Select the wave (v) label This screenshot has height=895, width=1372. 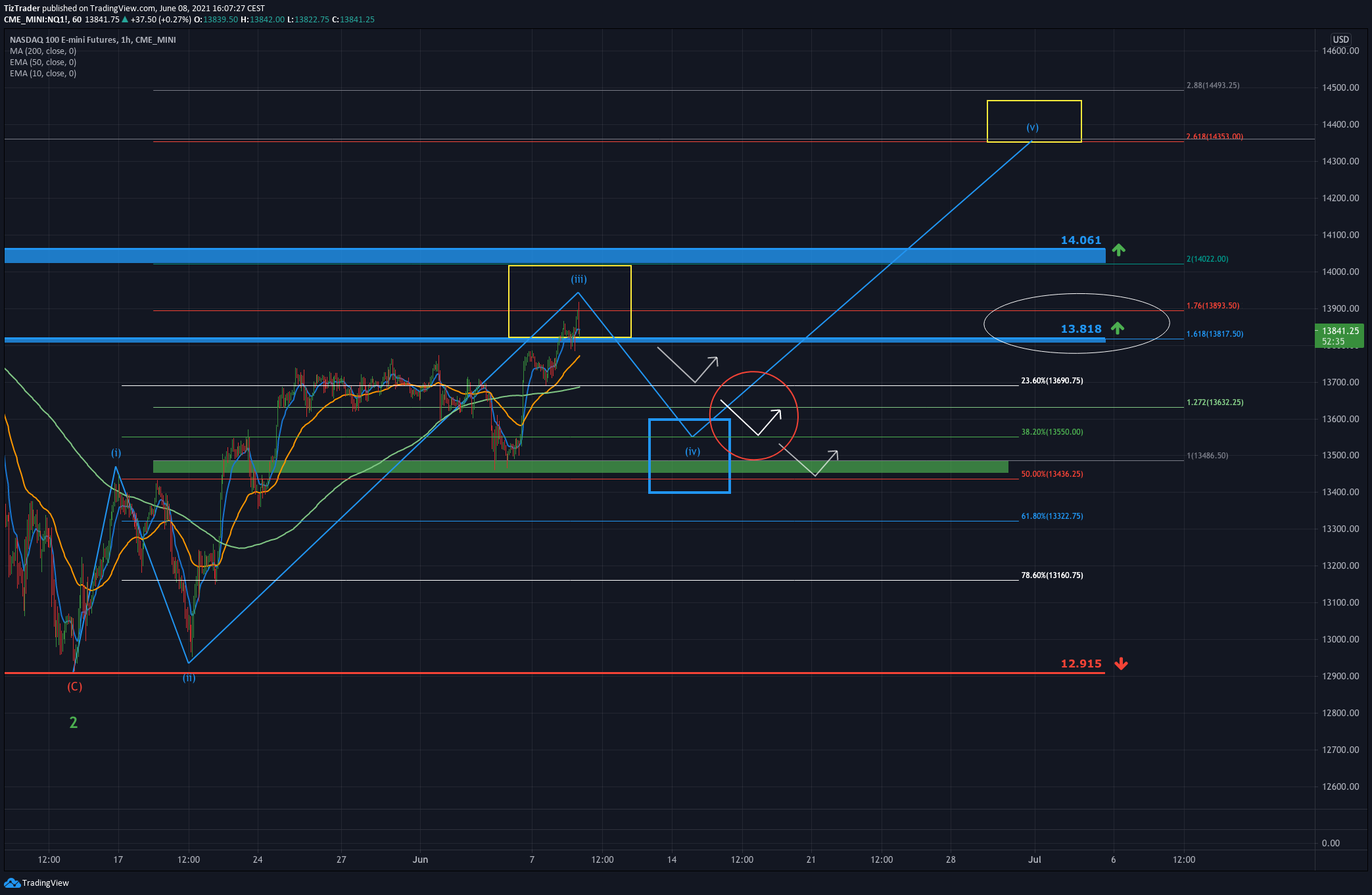point(1032,128)
